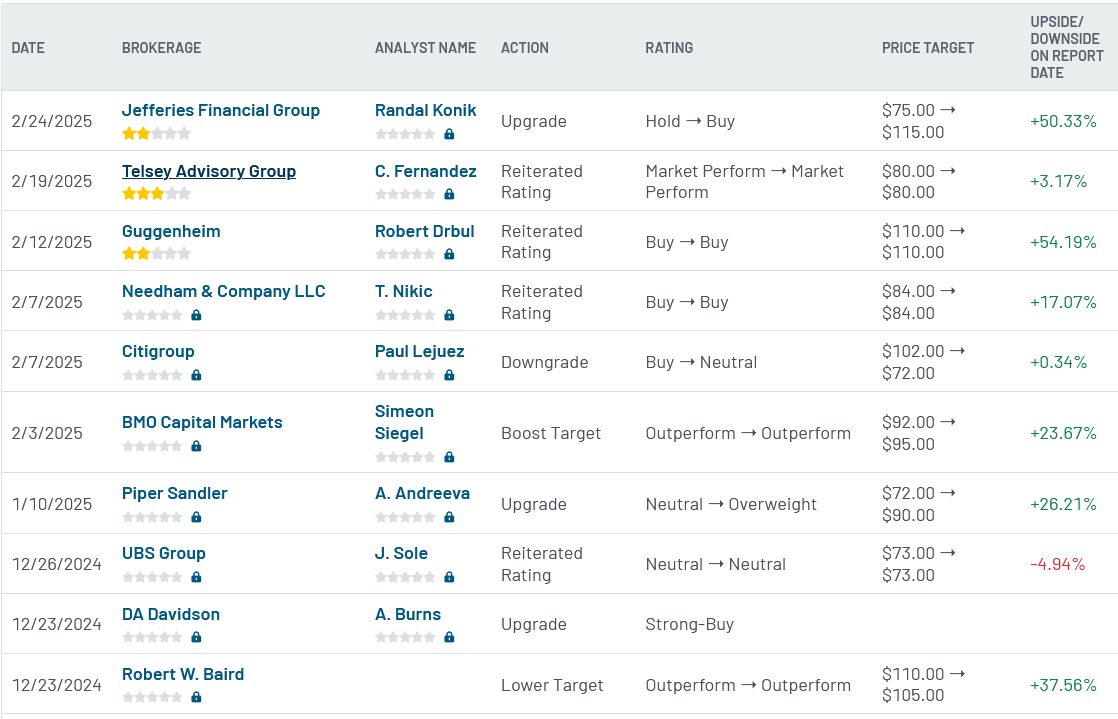The height and width of the screenshot is (719, 1118).
Task: Select the Lower Target action cell
Action: 552,685
